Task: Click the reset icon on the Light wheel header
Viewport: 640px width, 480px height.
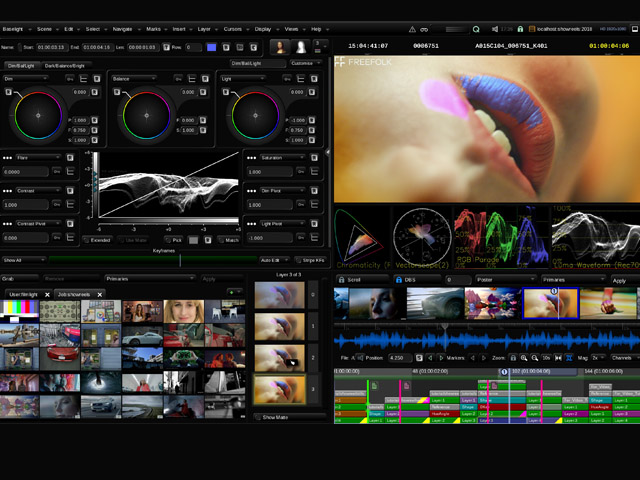Action: (314, 78)
